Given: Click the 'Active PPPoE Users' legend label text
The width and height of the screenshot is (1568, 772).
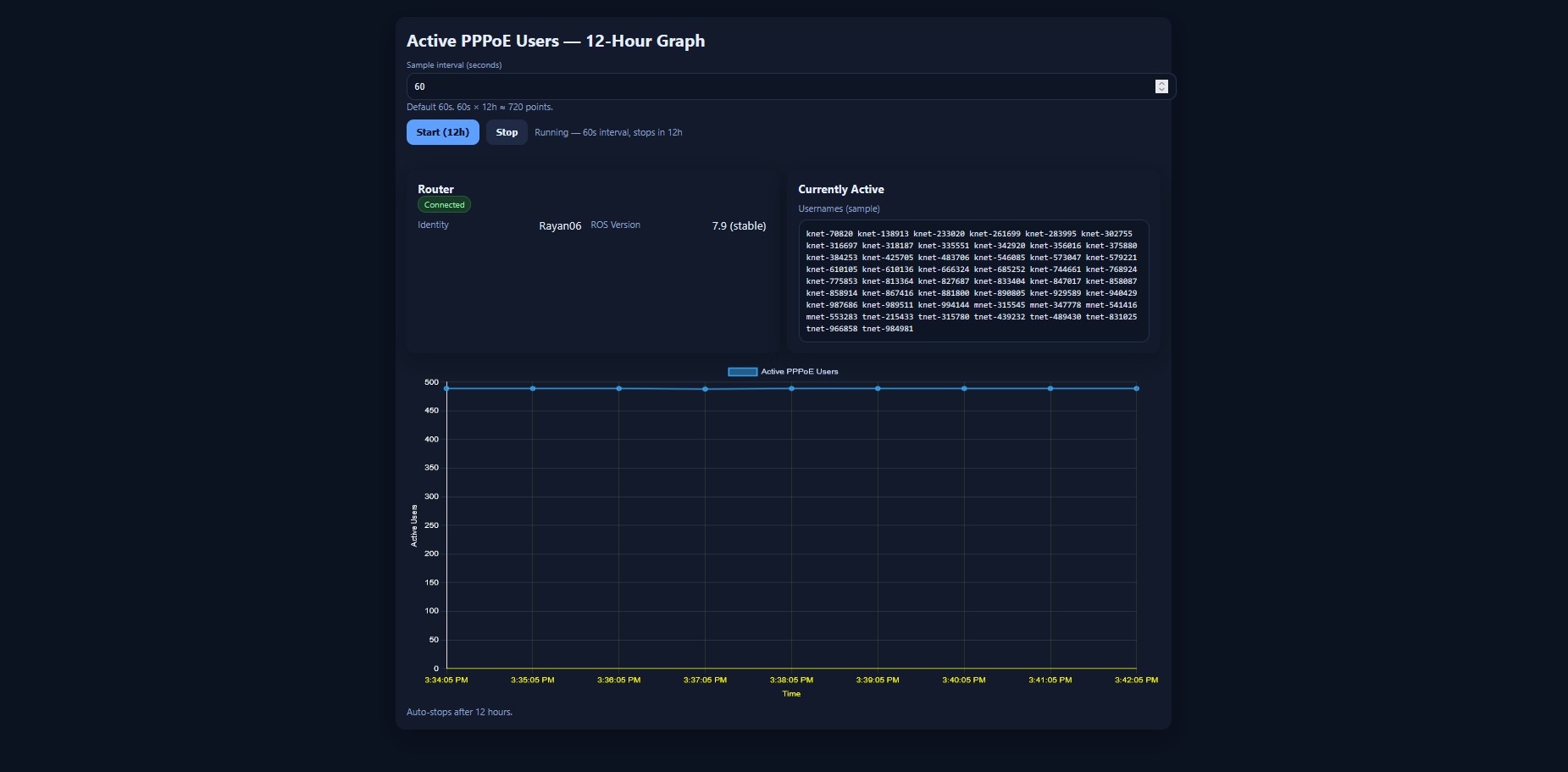Looking at the screenshot, I should 800,372.
